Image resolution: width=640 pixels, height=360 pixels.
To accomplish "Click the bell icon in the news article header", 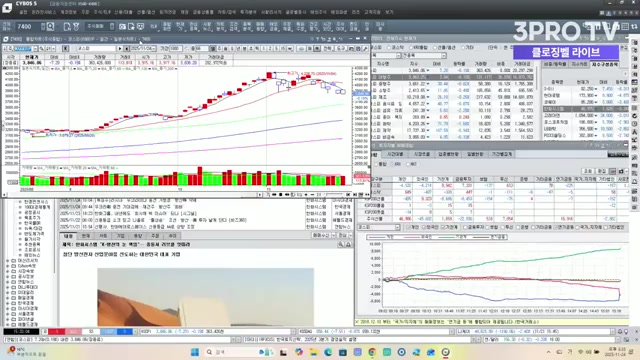I will 348,244.
